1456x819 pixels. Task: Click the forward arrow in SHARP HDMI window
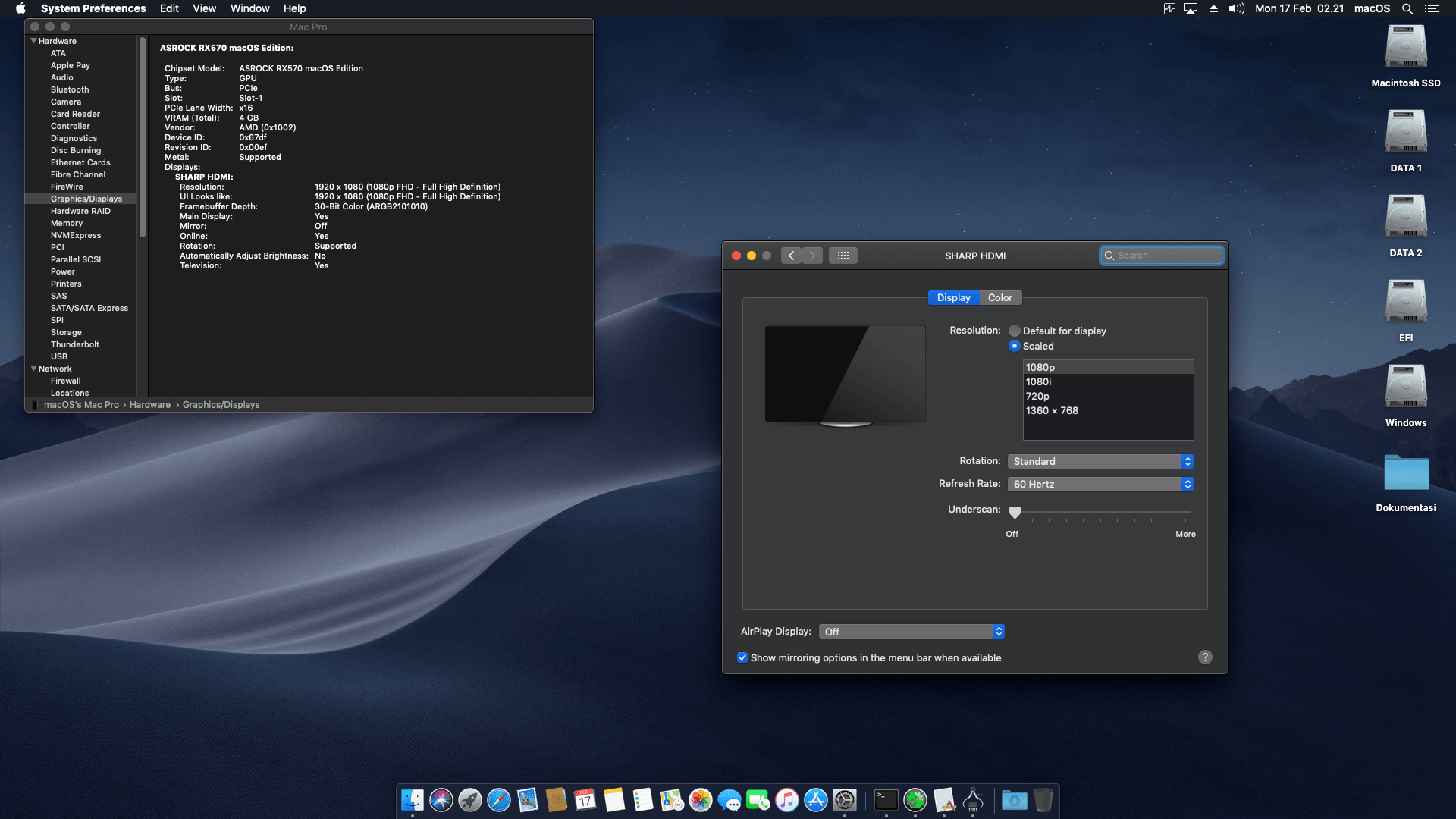click(x=812, y=256)
